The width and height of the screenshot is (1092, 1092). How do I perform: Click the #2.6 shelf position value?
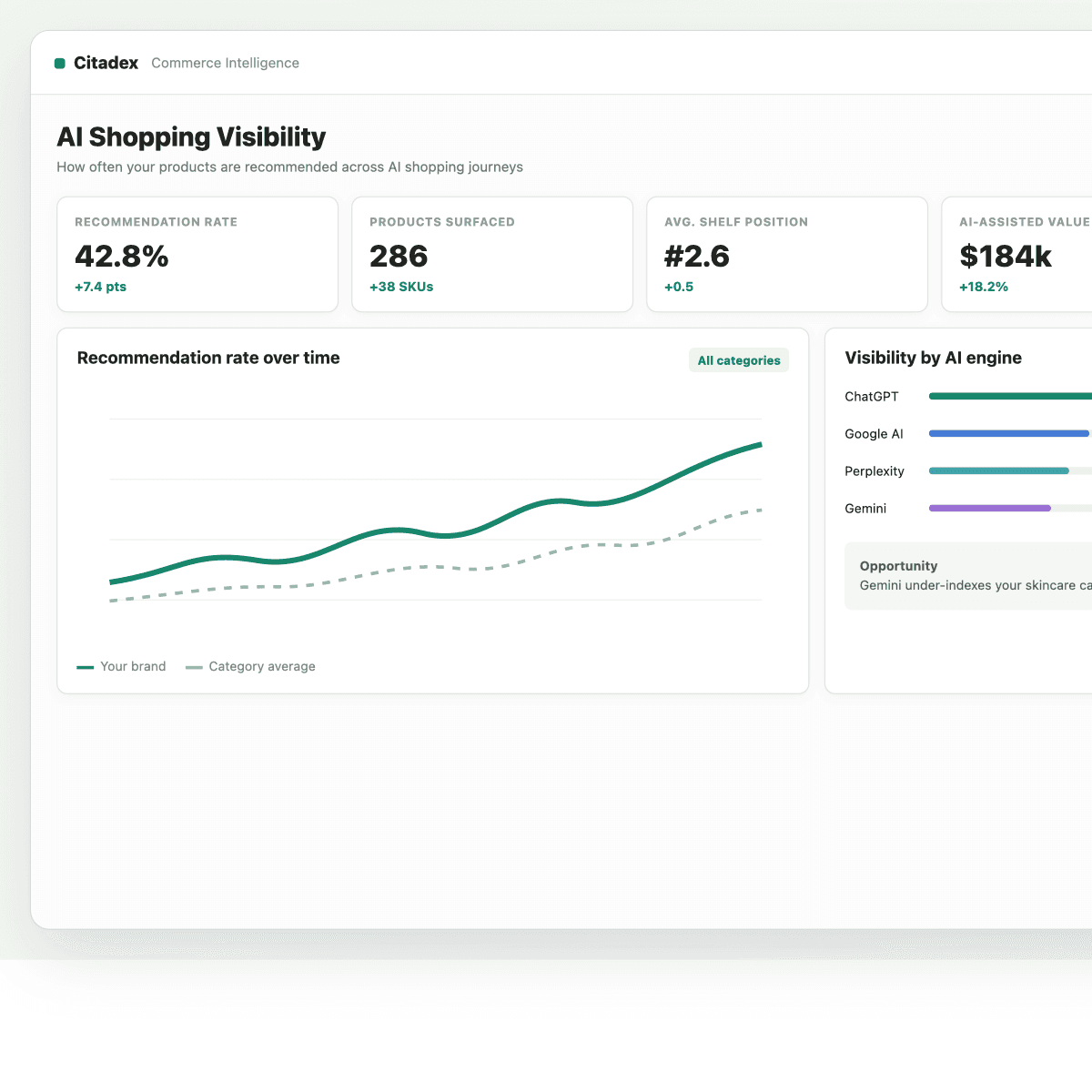tap(697, 257)
